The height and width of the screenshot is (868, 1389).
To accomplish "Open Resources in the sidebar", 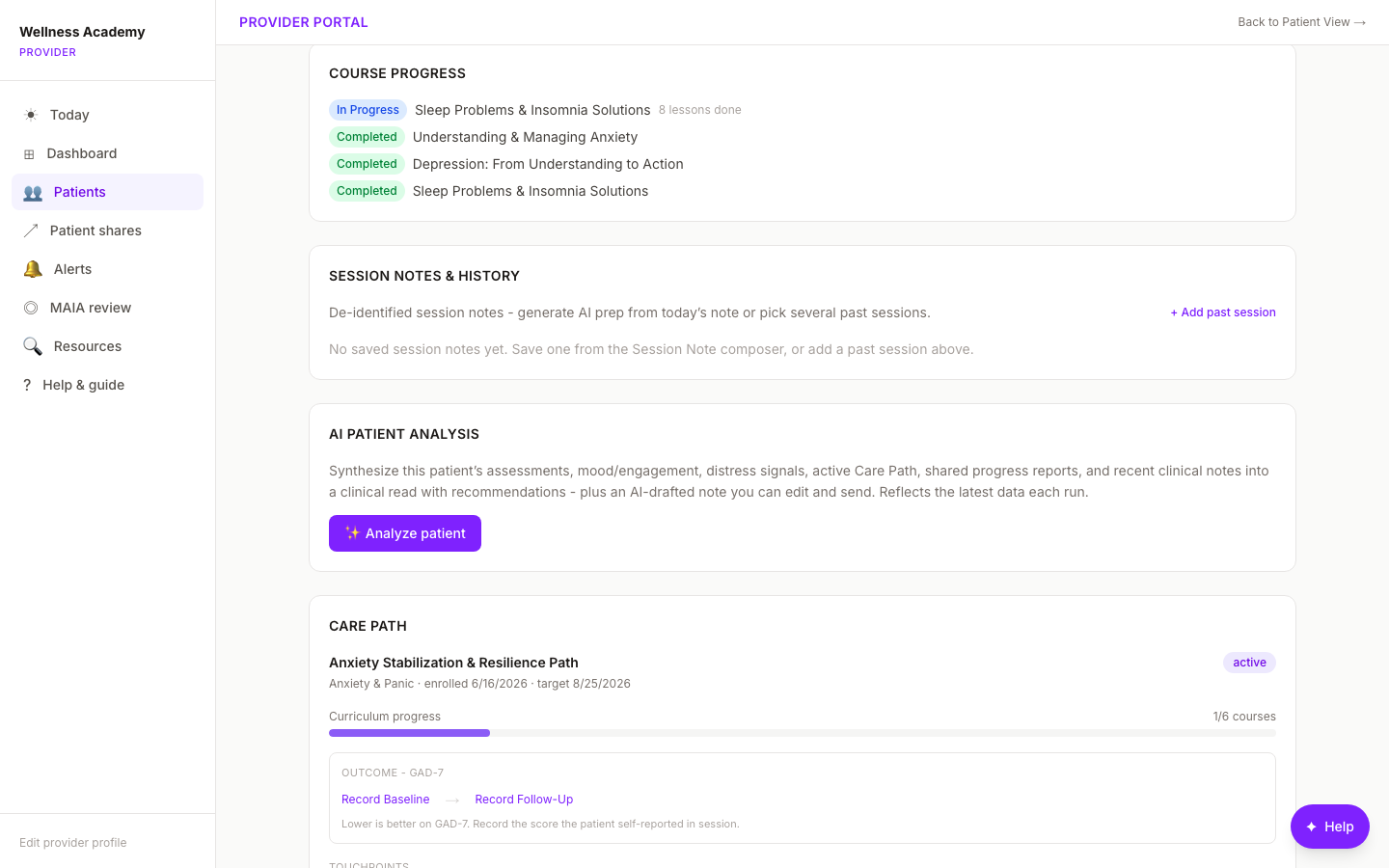I will [107, 346].
